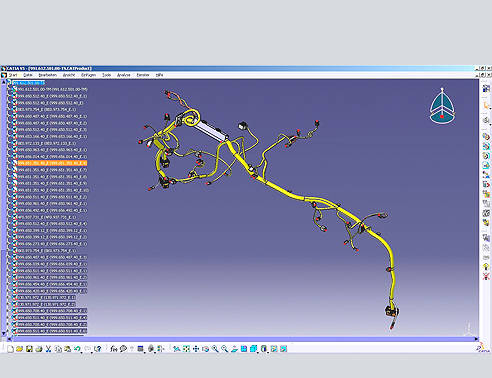
Task: Click the tree scrollbar down arrow
Action: click(x=4, y=333)
